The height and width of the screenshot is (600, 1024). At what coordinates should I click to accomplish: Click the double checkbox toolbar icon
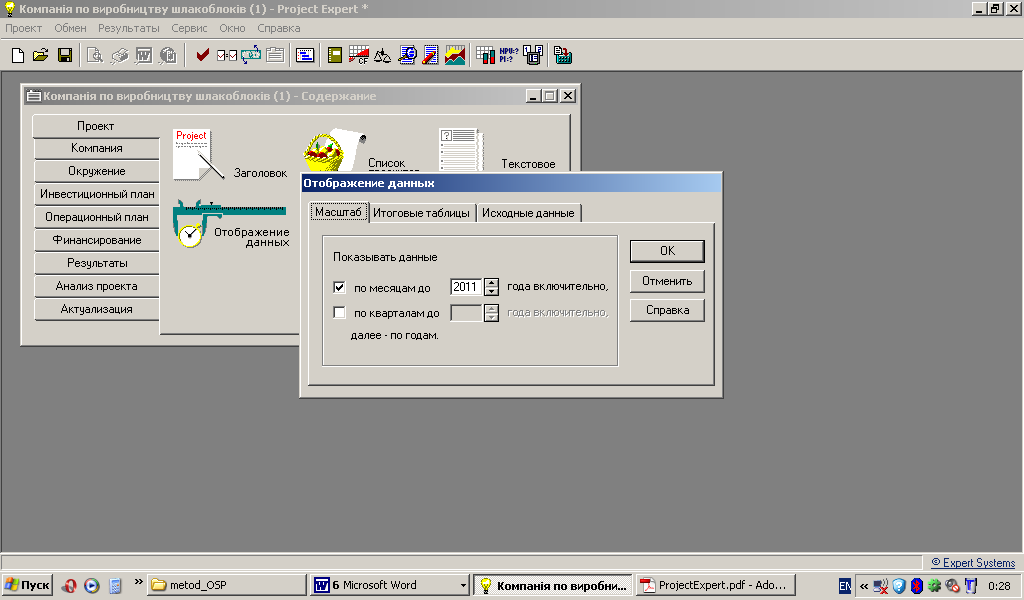tap(227, 55)
